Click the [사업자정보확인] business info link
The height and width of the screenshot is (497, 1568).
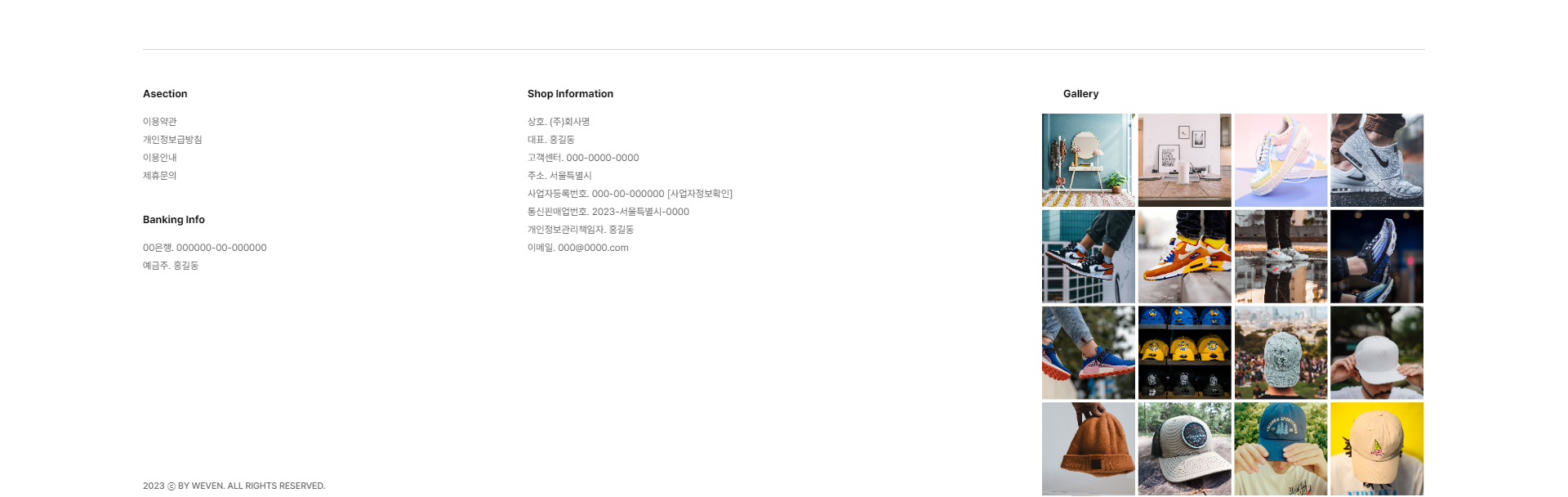coord(700,194)
